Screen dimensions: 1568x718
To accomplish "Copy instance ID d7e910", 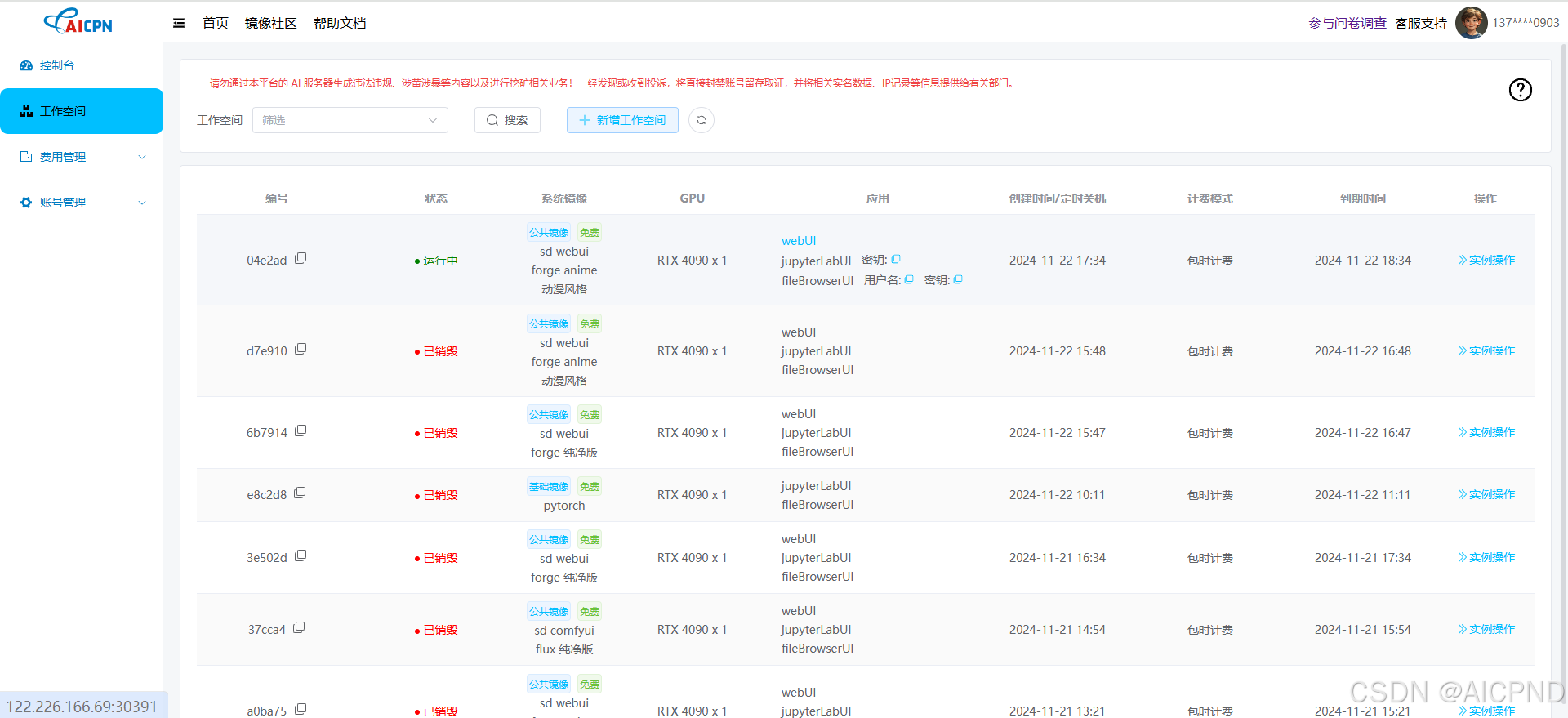I will tap(301, 349).
